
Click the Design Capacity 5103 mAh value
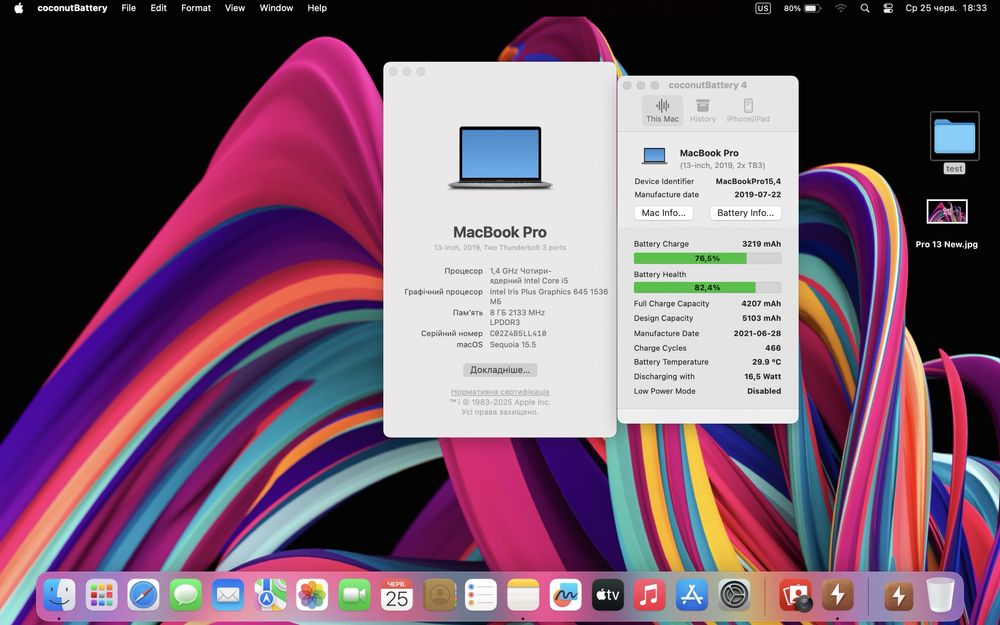(x=761, y=318)
